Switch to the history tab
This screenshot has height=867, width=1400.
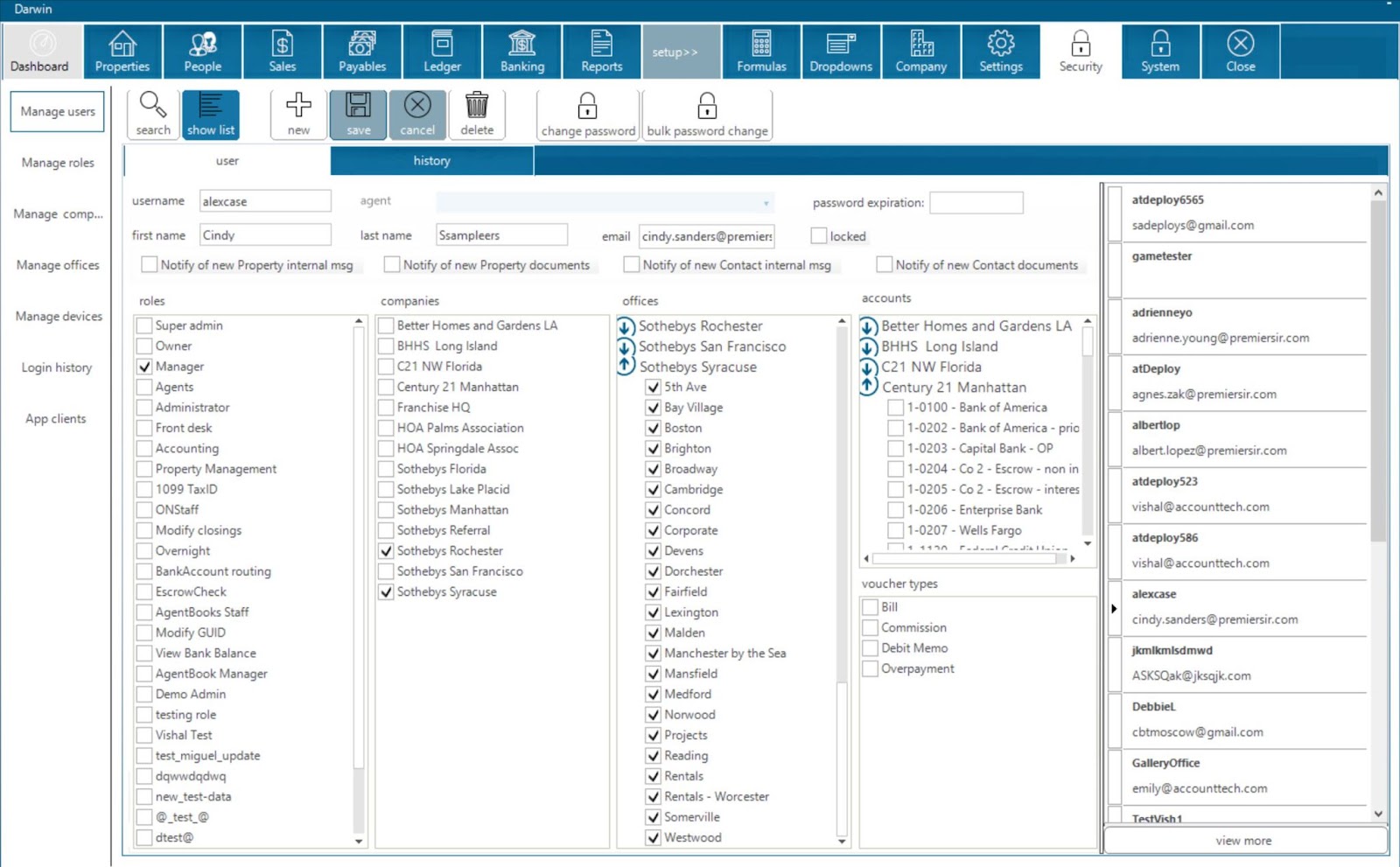(x=431, y=161)
